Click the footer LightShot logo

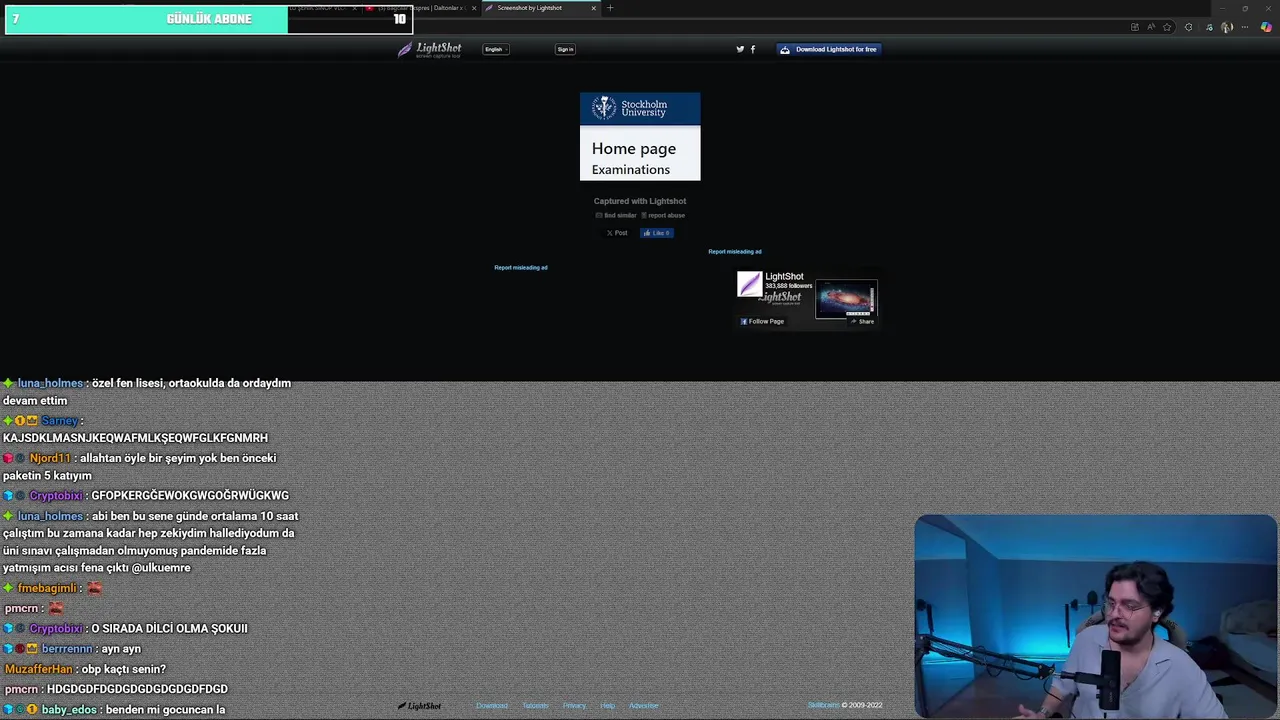(420, 706)
